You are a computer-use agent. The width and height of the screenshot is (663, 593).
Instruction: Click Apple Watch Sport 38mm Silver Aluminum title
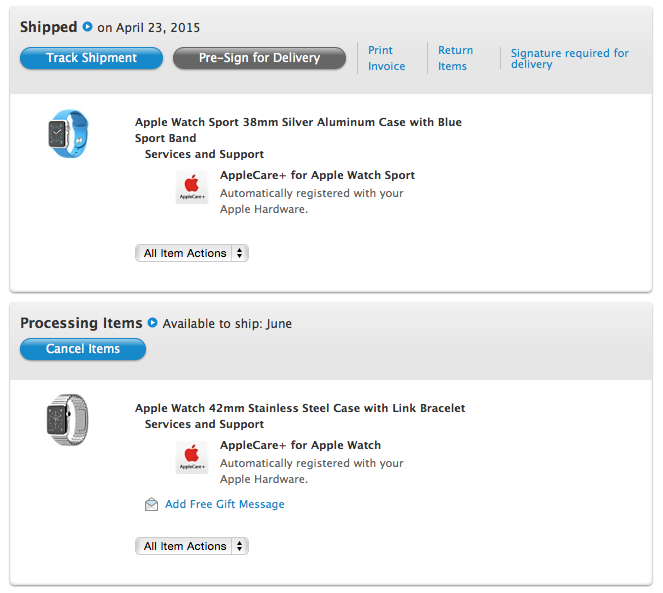[298, 130]
